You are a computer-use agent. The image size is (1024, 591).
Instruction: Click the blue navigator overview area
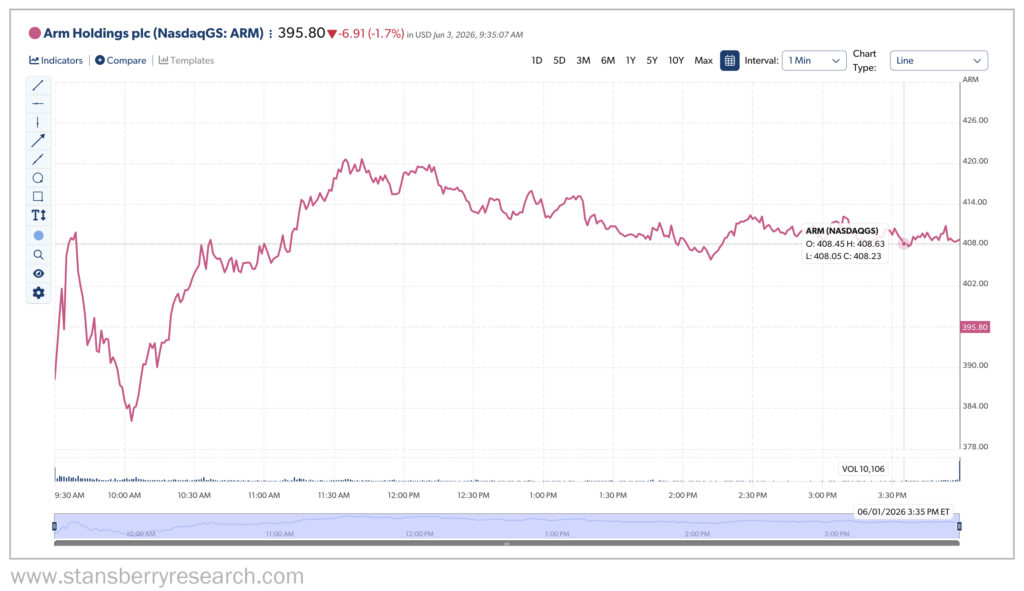pos(507,526)
